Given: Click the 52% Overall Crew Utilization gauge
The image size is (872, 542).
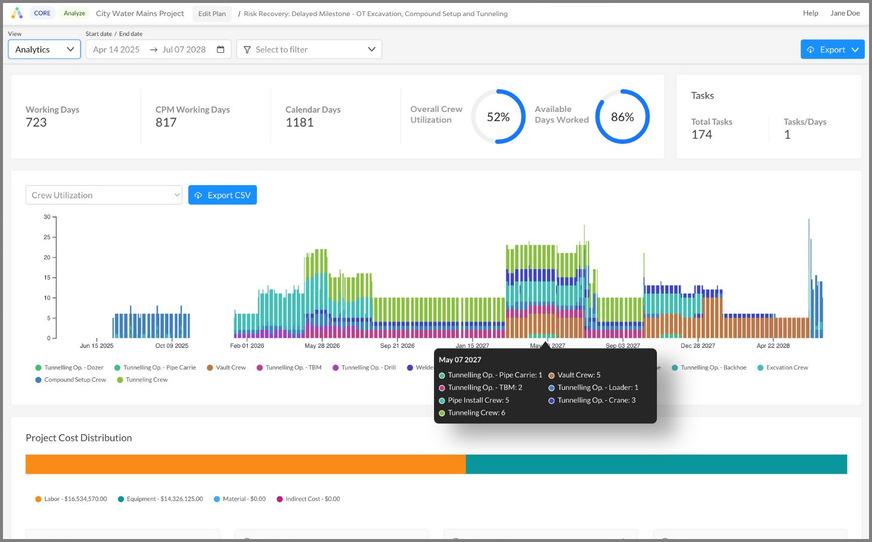Looking at the screenshot, I should coord(498,117).
